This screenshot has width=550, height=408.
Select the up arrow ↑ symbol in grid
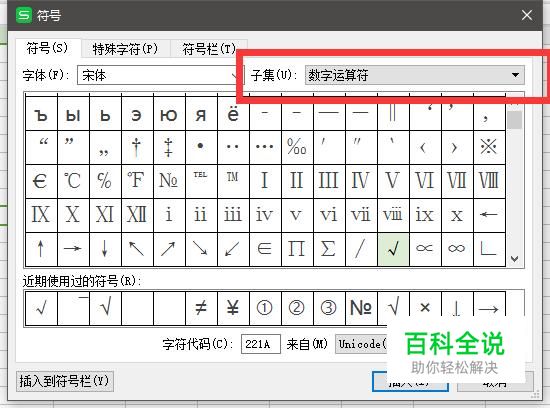tap(41, 249)
